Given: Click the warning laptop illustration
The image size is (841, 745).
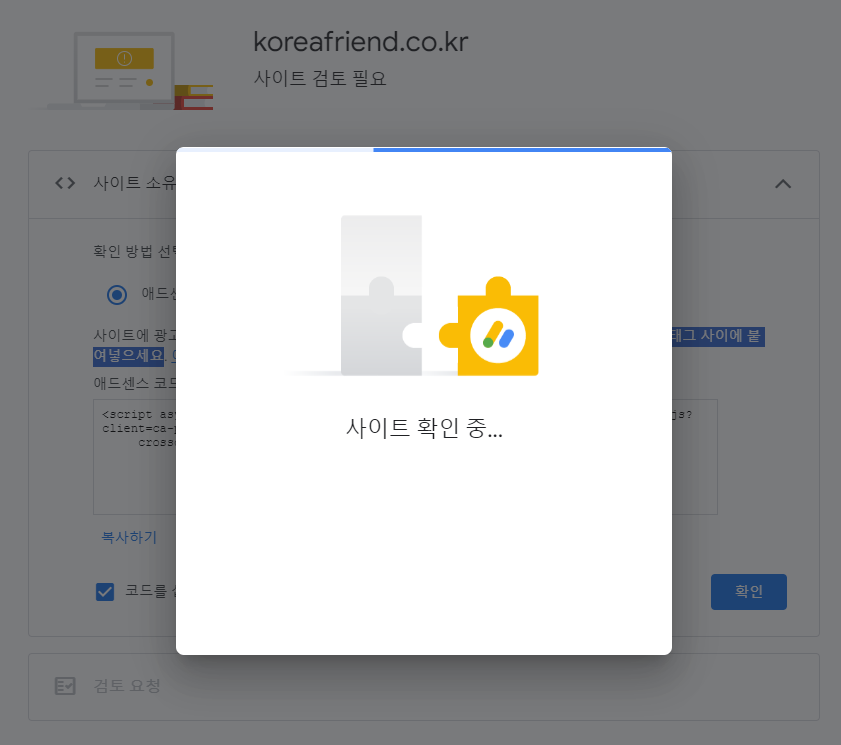Looking at the screenshot, I should (x=124, y=70).
